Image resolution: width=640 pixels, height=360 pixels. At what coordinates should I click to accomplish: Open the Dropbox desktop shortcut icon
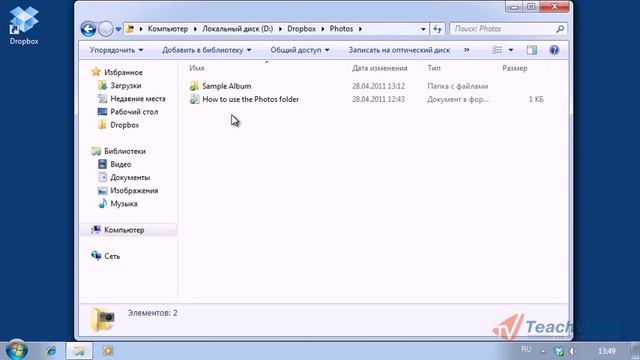click(24, 24)
